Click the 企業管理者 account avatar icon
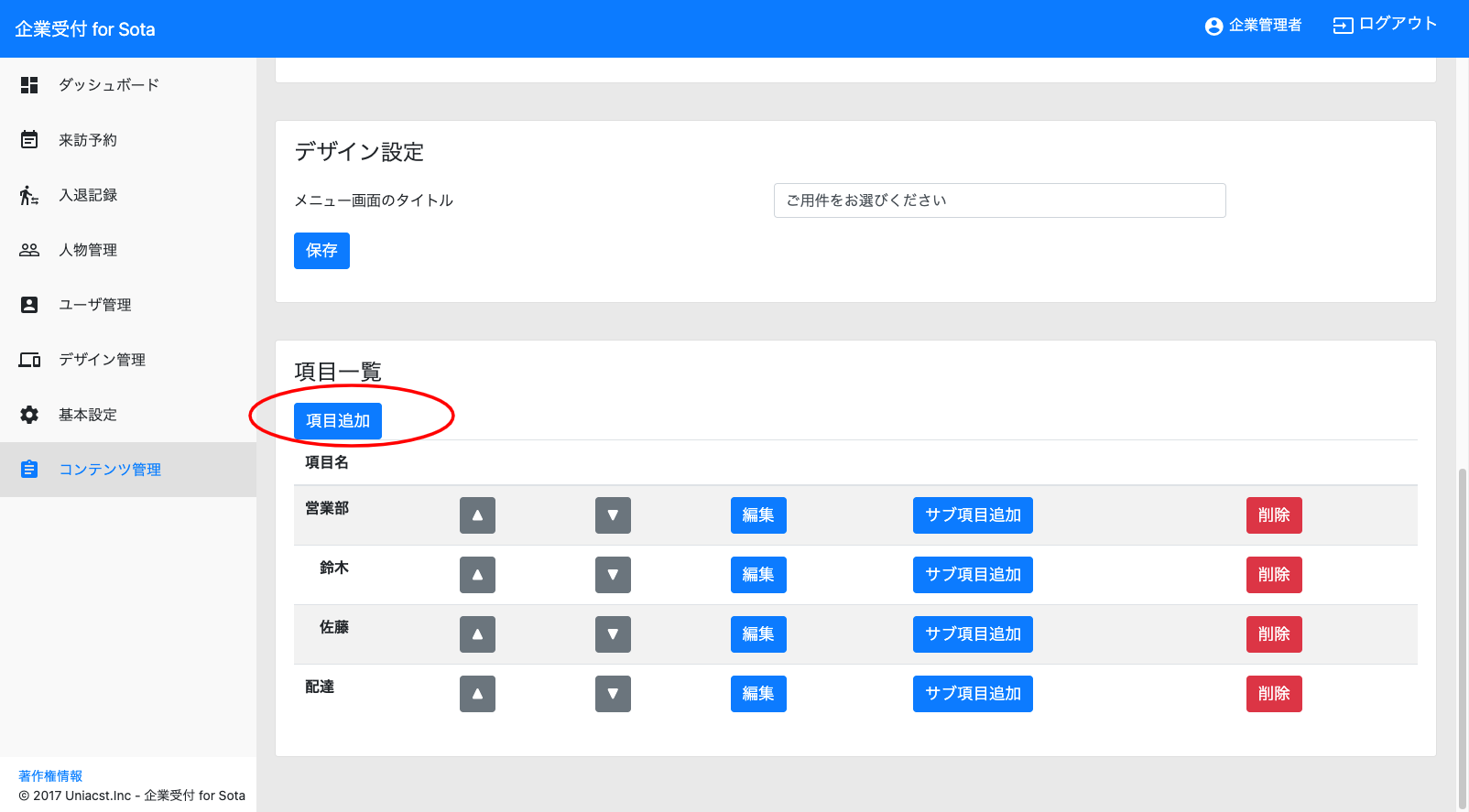The height and width of the screenshot is (812, 1469). 1214,27
